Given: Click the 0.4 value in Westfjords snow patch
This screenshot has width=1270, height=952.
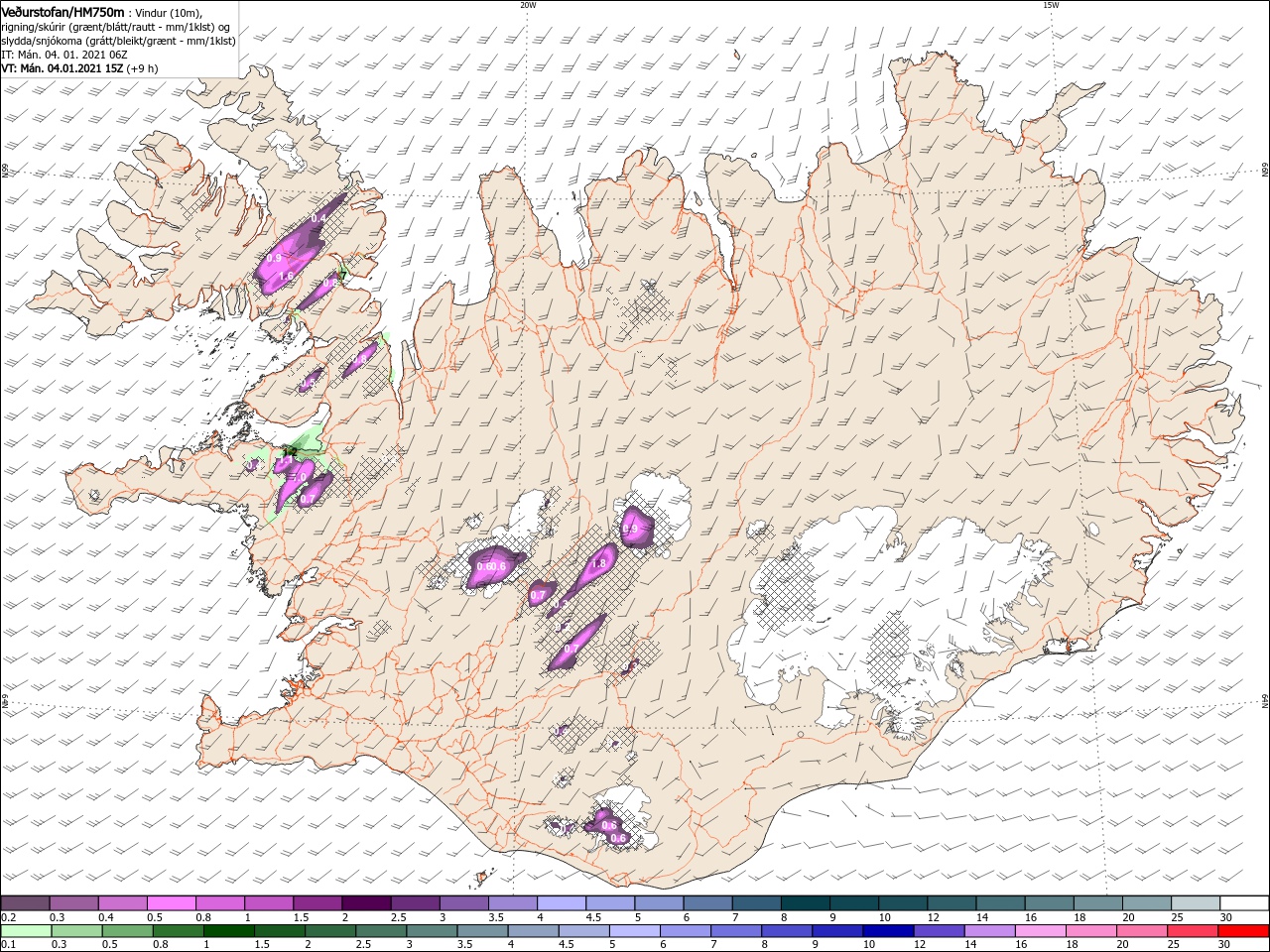Looking at the screenshot, I should [x=318, y=218].
